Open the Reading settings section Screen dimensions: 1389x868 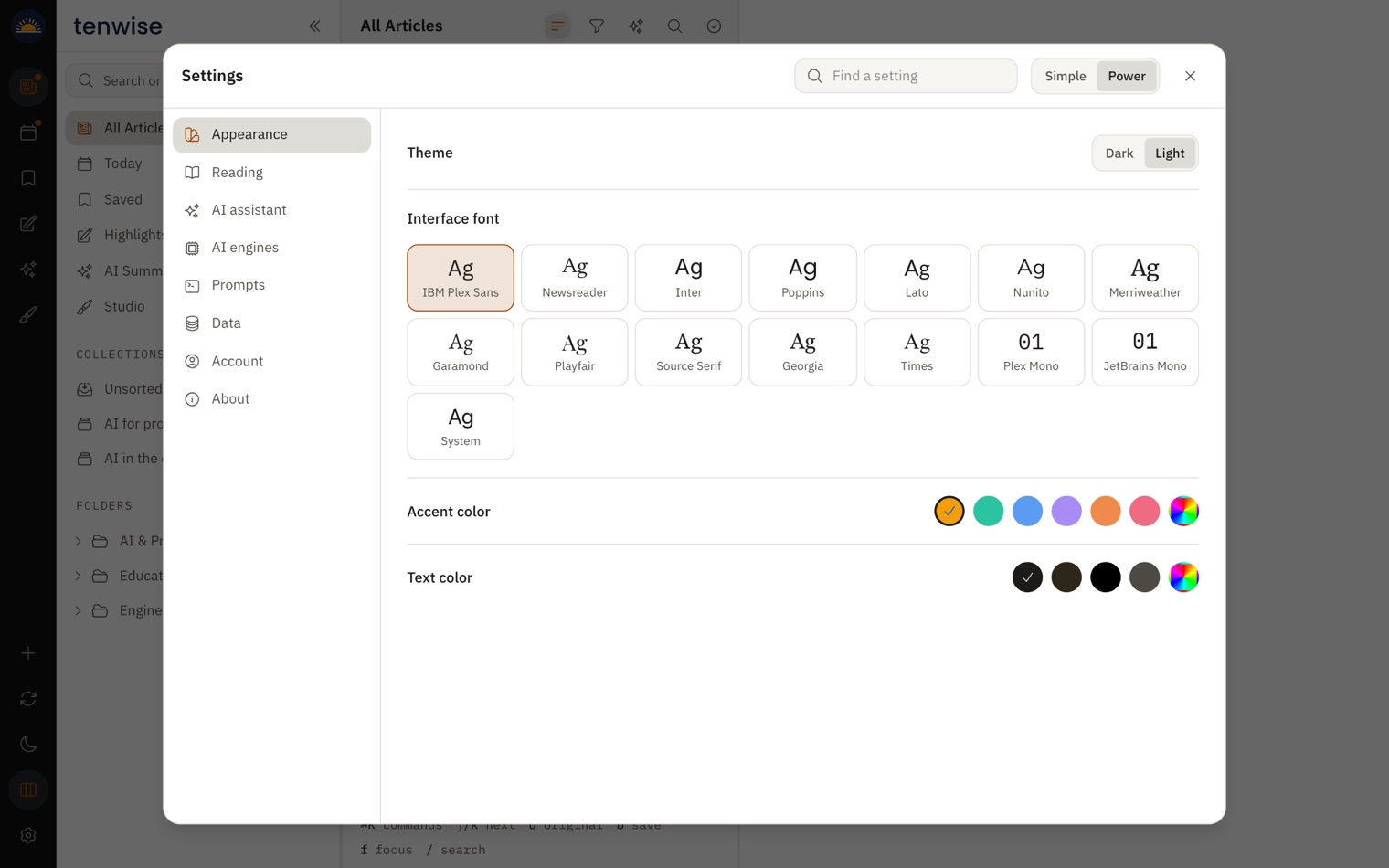point(271,173)
